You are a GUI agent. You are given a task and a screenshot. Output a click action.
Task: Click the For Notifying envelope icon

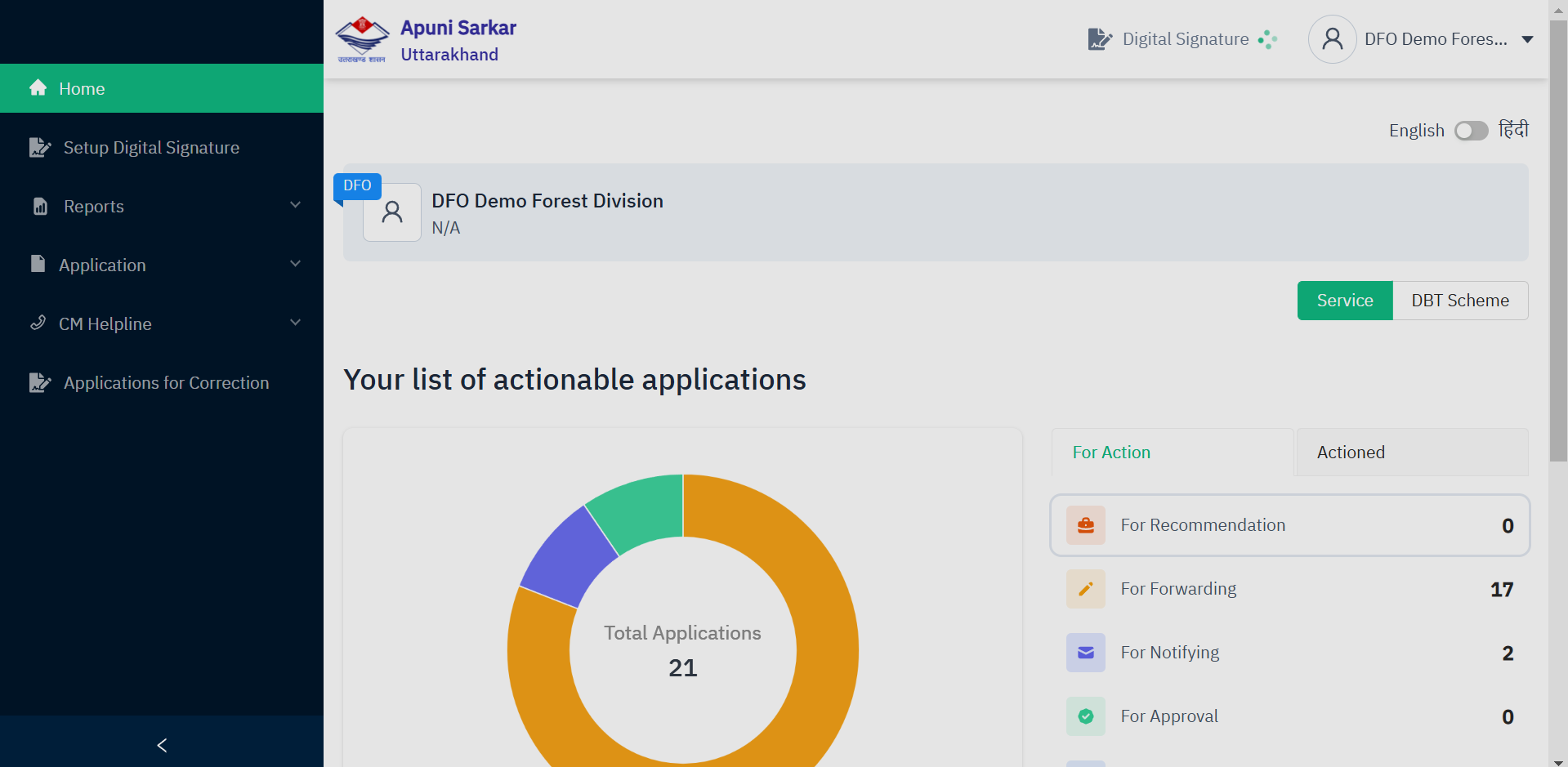[1086, 653]
